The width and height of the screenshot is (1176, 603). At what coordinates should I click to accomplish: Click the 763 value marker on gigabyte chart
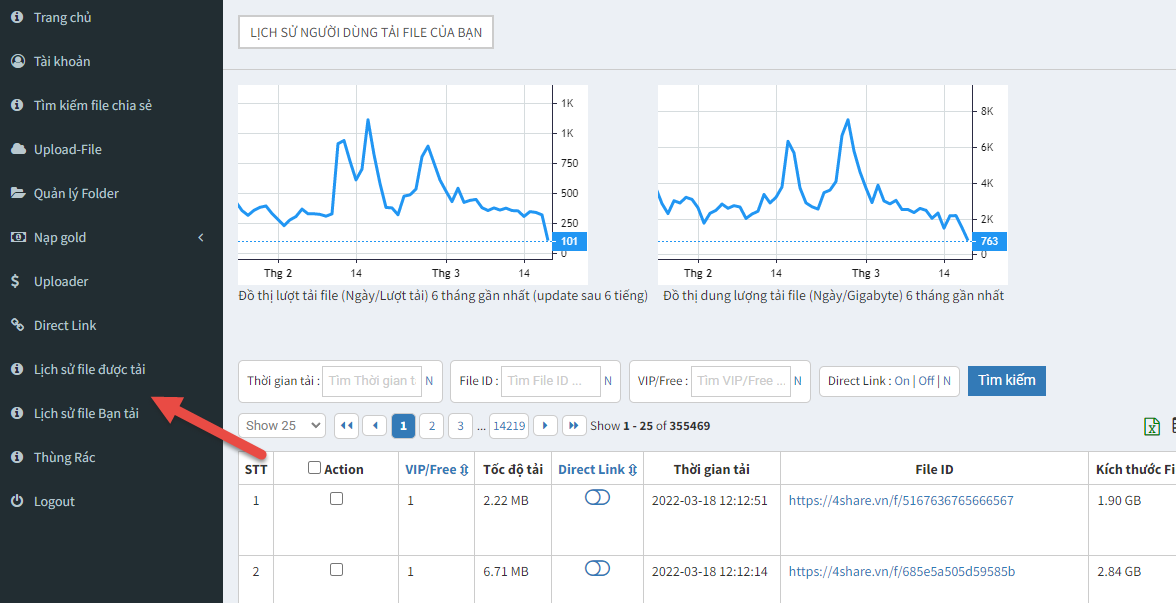(x=988, y=241)
